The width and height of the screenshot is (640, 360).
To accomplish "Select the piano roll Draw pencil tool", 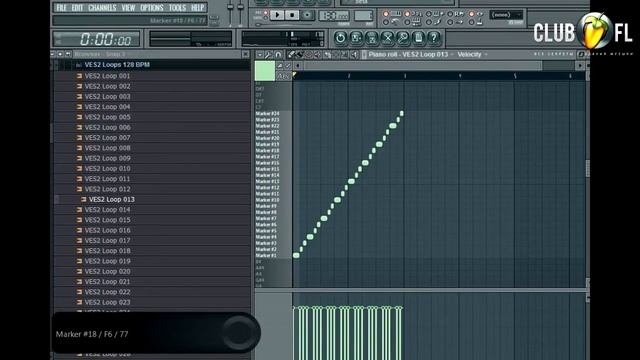I will 291,54.
